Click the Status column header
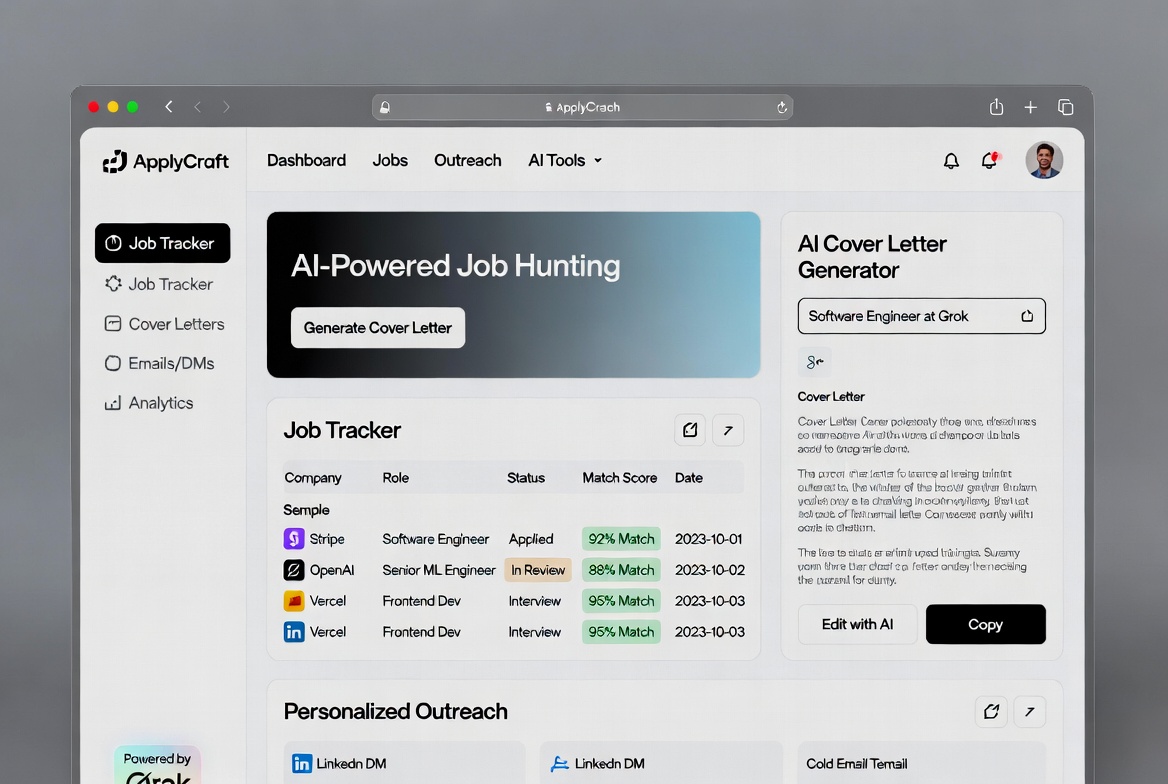 pos(526,478)
